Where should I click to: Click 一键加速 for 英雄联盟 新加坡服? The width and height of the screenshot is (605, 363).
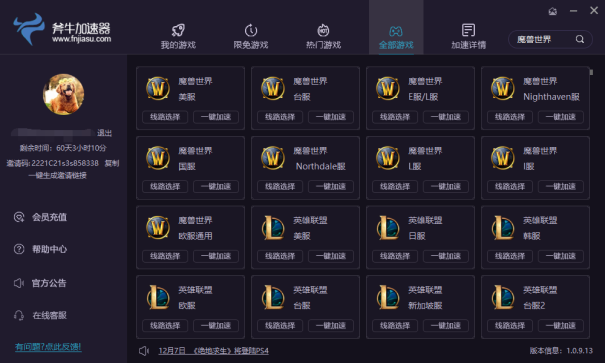click(x=446, y=326)
